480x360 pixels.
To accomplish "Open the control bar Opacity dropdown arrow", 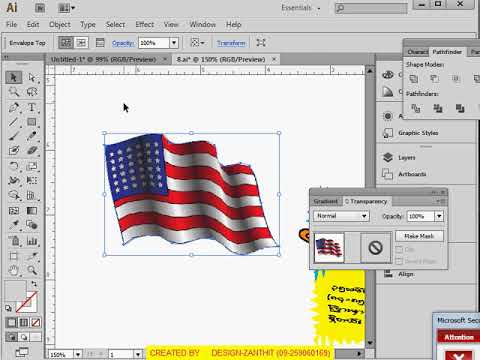I will [x=174, y=43].
